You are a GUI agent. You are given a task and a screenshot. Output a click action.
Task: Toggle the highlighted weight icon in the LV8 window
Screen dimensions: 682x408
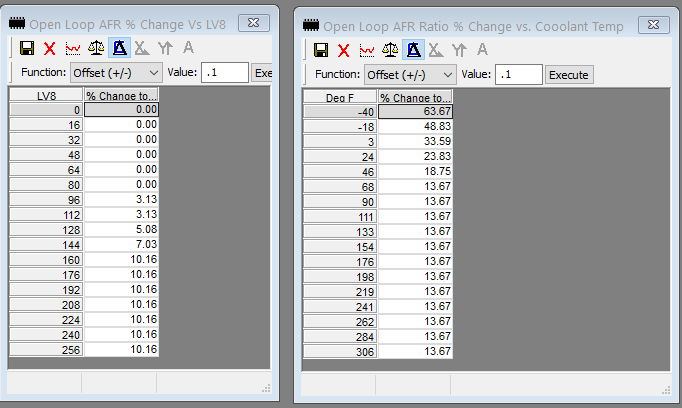(119, 48)
